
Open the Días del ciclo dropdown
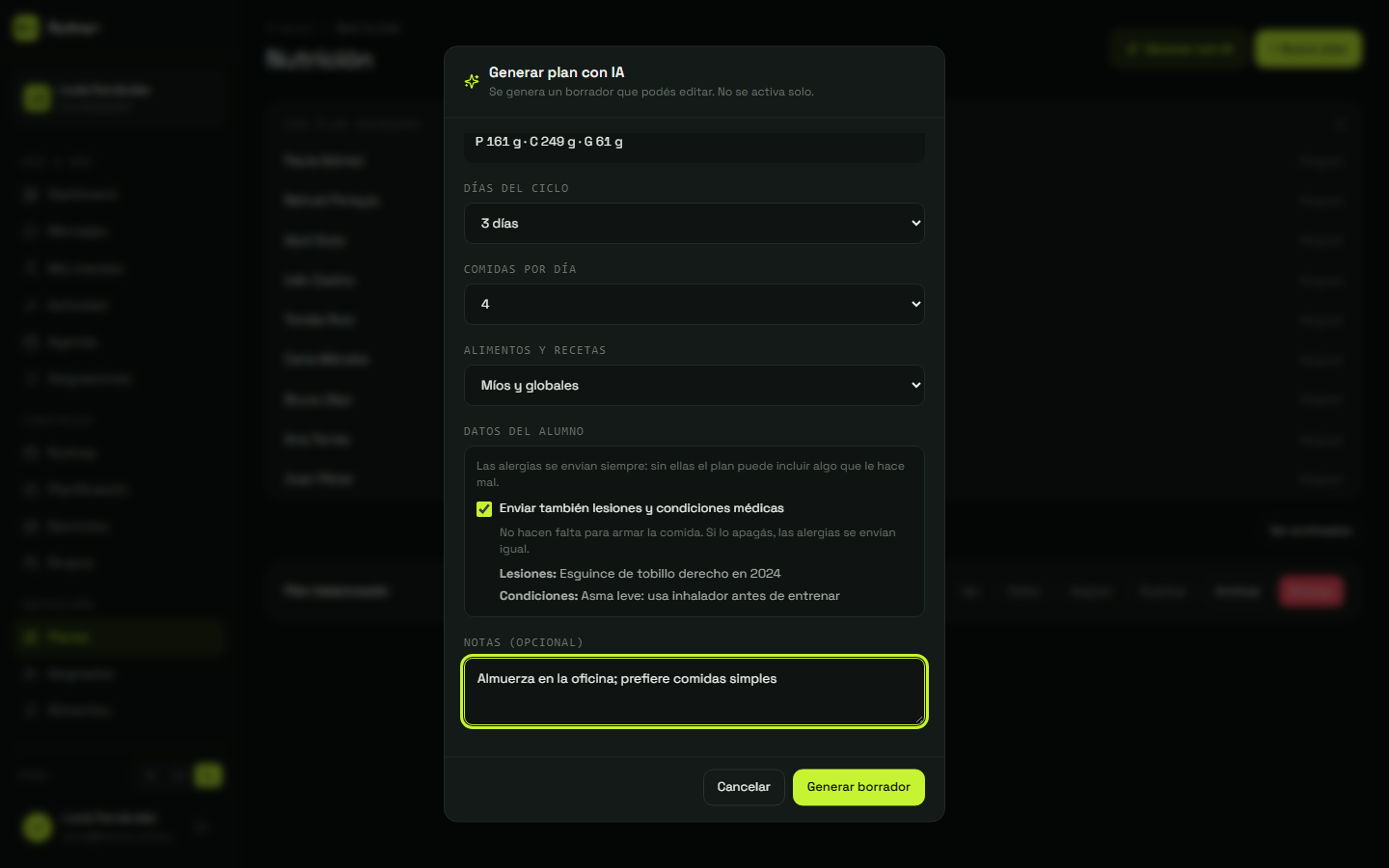(694, 223)
